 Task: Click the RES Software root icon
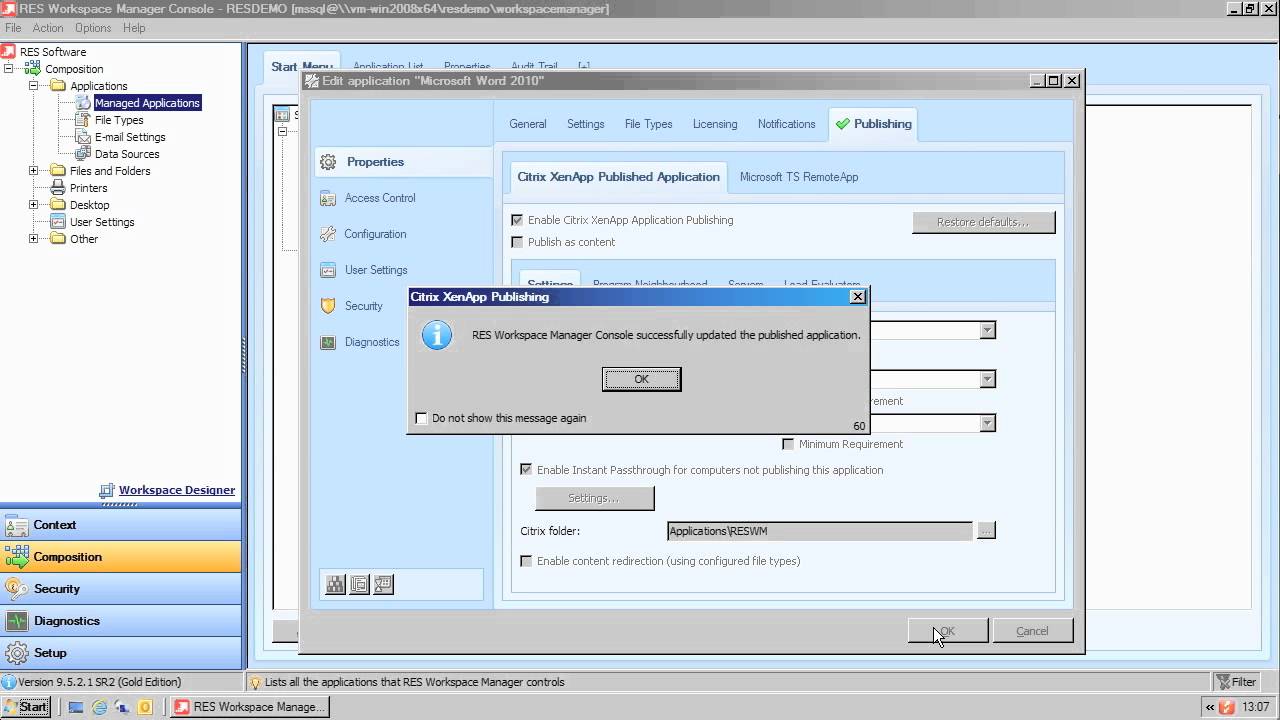click(x=9, y=51)
